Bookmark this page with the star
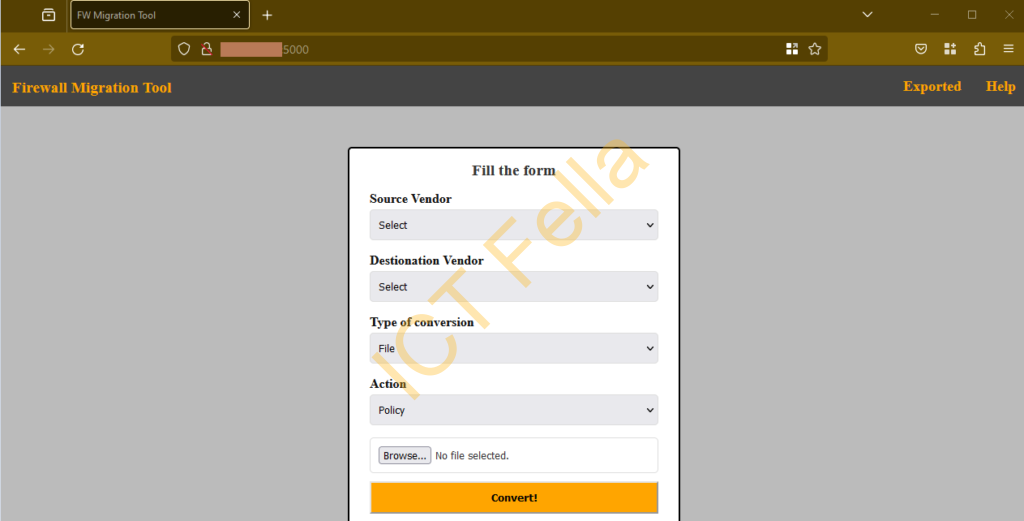Image resolution: width=1024 pixels, height=521 pixels. pos(814,49)
